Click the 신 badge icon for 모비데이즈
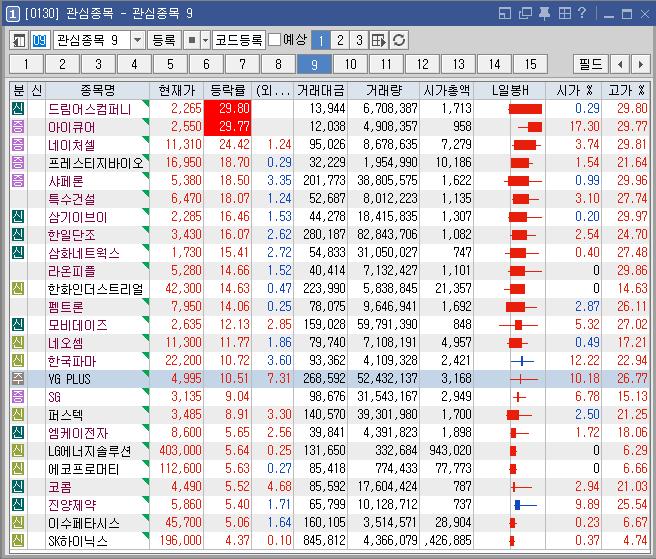The width and height of the screenshot is (656, 559). tap(18, 325)
